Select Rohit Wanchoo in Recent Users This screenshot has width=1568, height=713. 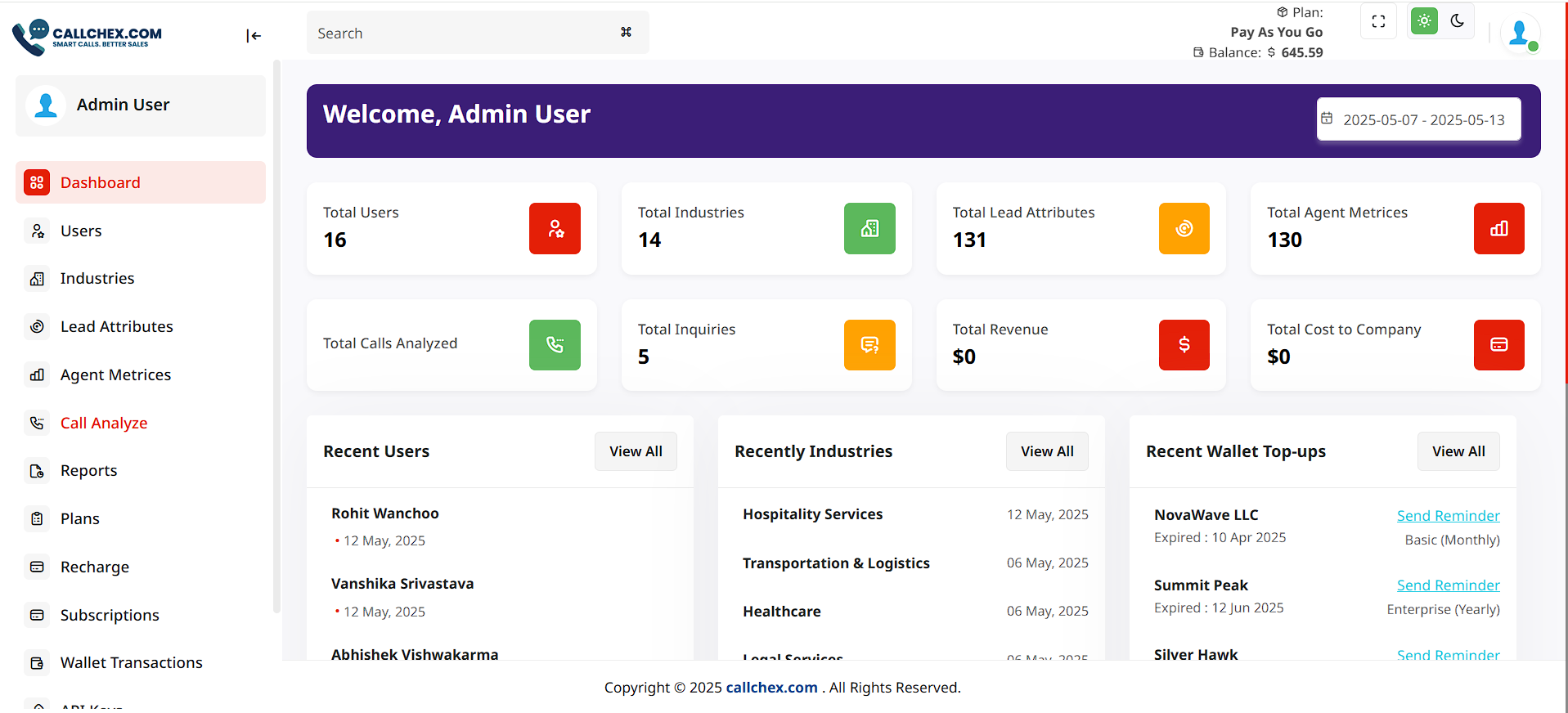385,513
